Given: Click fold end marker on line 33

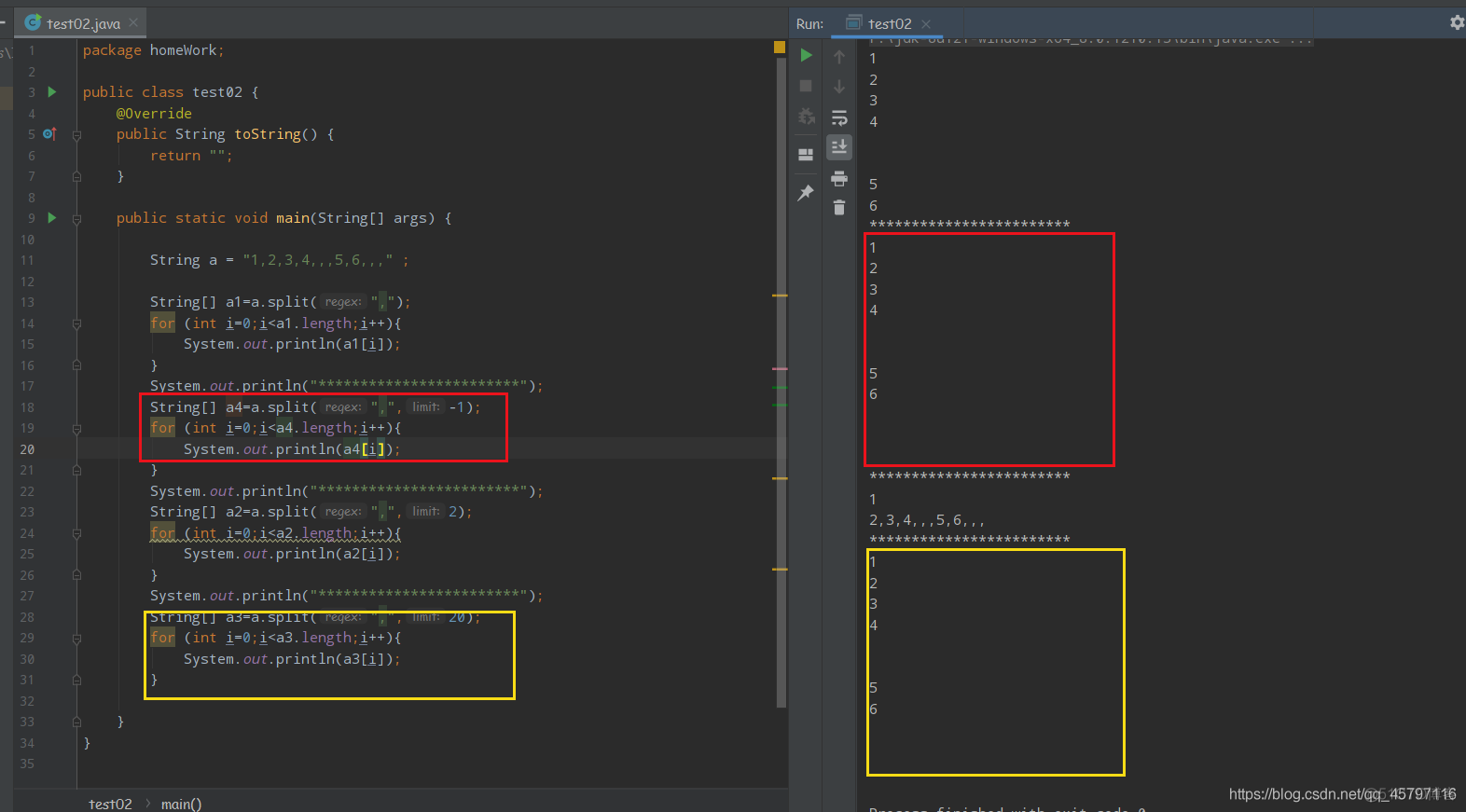Looking at the screenshot, I should pyautogui.click(x=76, y=722).
